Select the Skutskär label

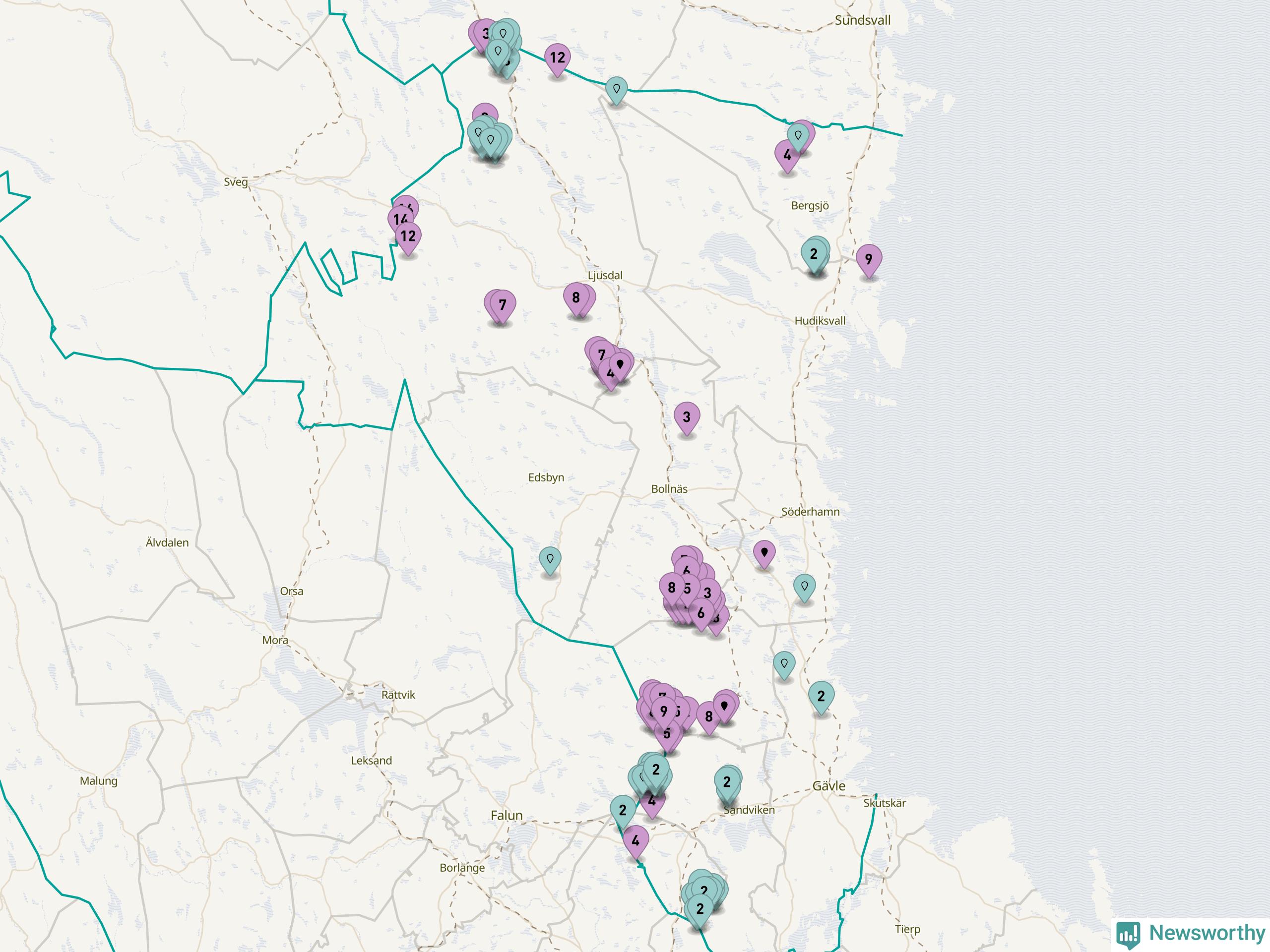point(884,803)
